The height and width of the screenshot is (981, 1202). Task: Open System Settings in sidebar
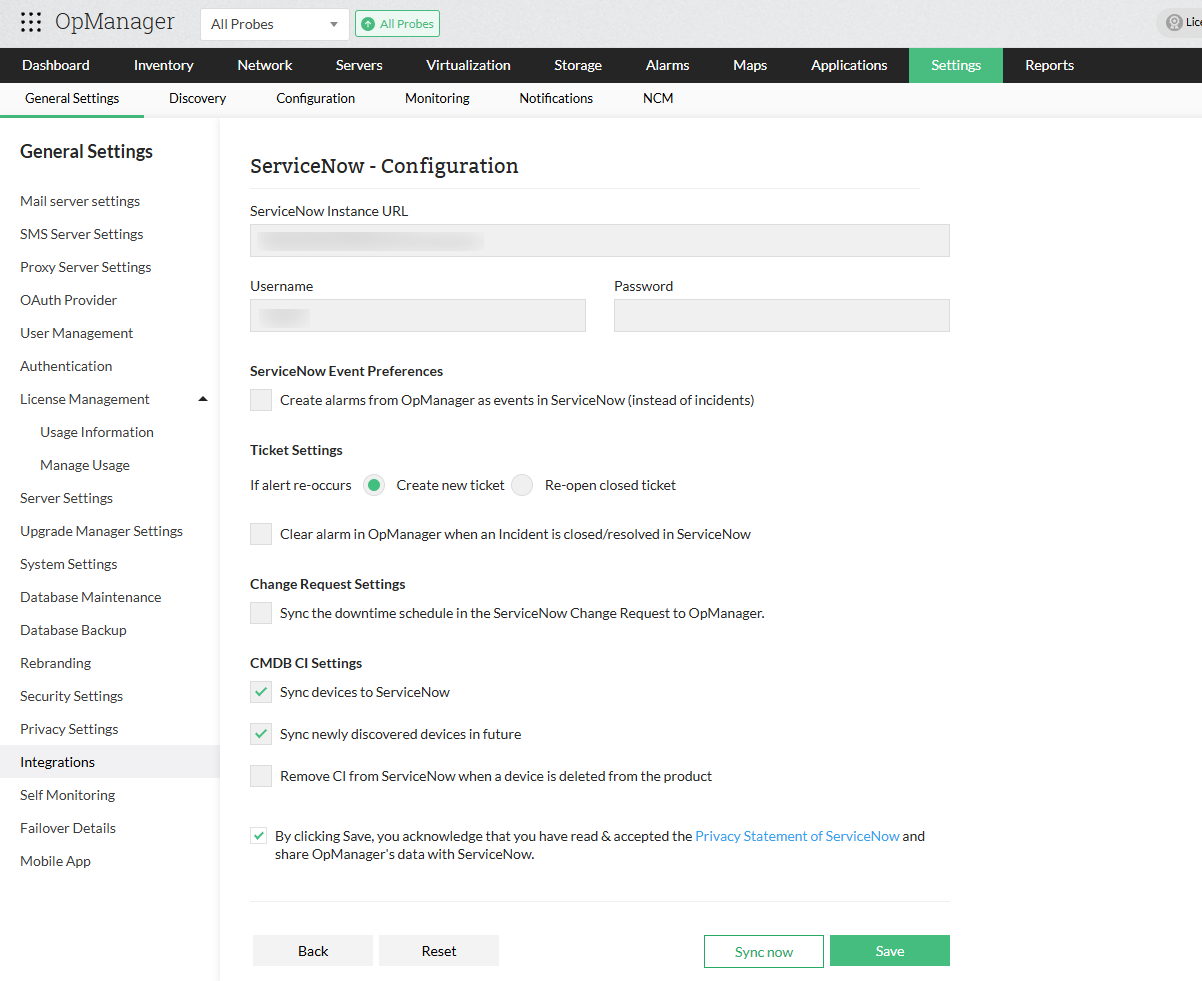click(69, 564)
